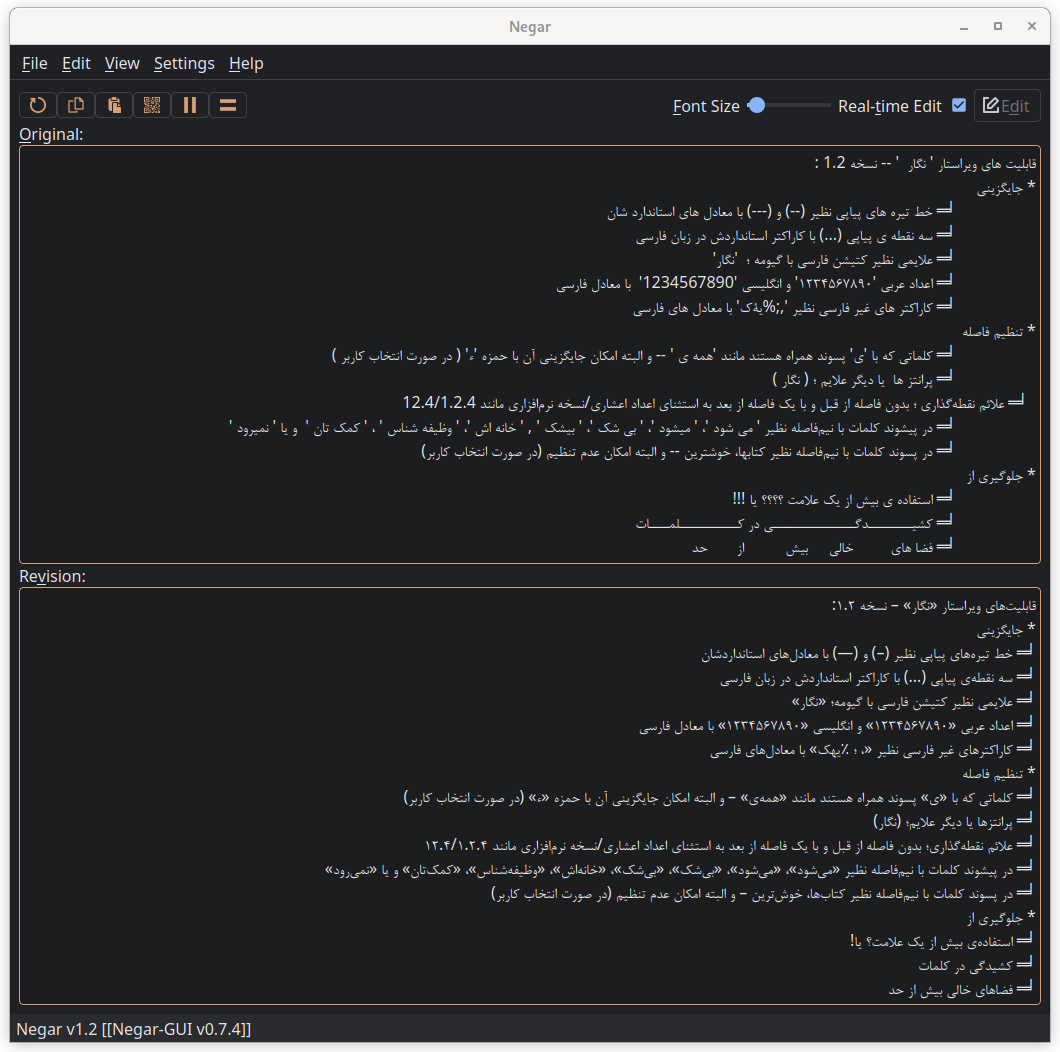Click the 'Negar v1.2 [[Negar-GUI v0.7.4]]' status text
This screenshot has width=1060, height=1052.
[x=134, y=1030]
